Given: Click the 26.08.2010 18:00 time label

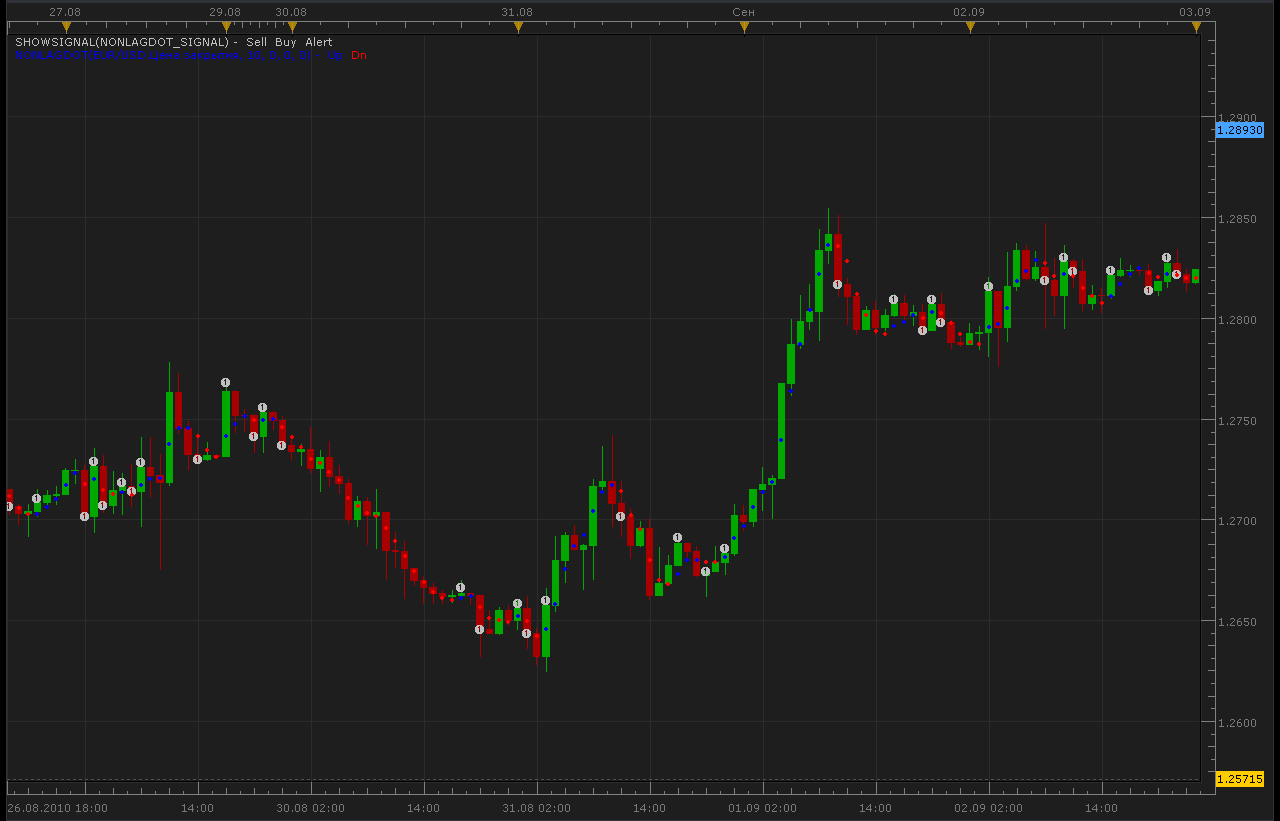Looking at the screenshot, I should coord(57,807).
